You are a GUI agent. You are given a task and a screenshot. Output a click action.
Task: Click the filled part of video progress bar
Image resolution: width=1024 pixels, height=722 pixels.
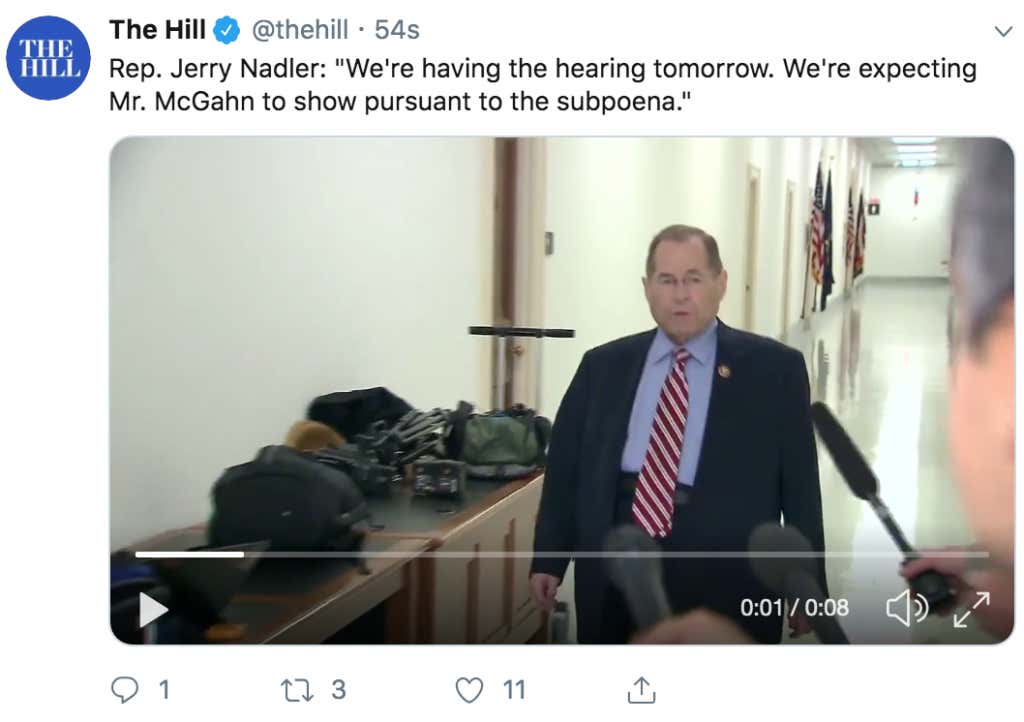coord(189,555)
